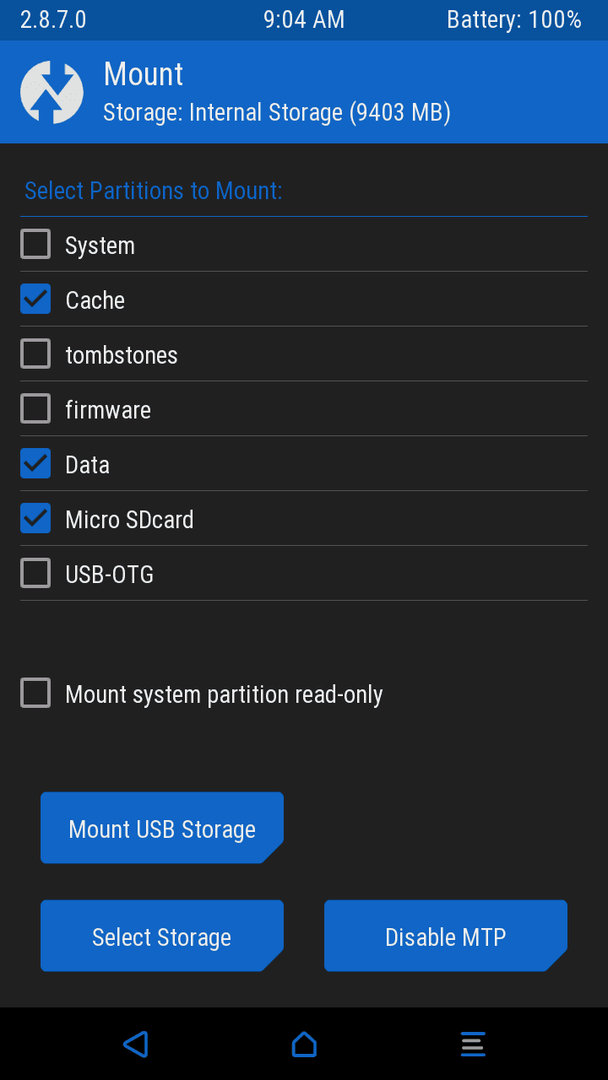Check the tombstones partition box
Screen dimensions: 608x1080
click(x=35, y=354)
